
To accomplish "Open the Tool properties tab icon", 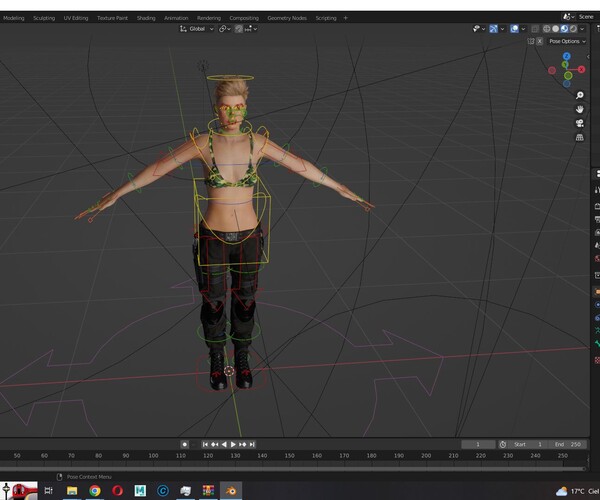I will (x=597, y=190).
